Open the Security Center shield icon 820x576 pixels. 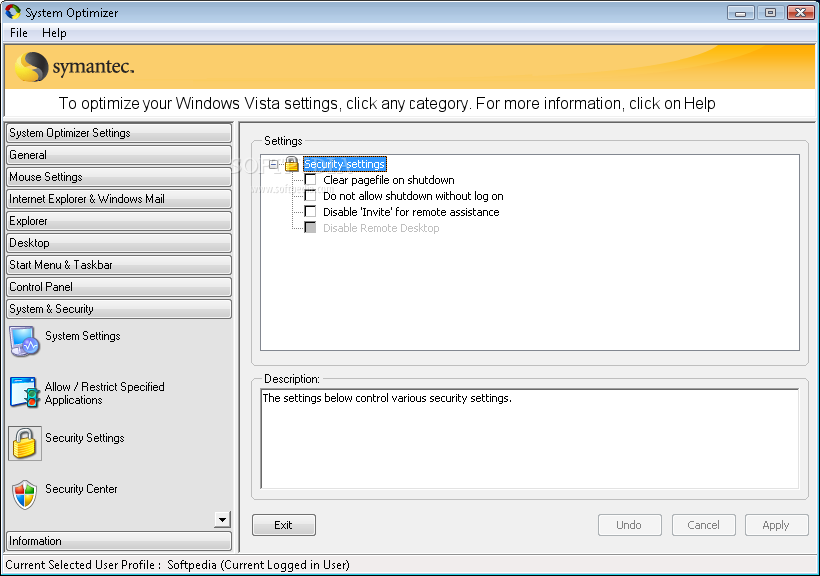click(25, 494)
